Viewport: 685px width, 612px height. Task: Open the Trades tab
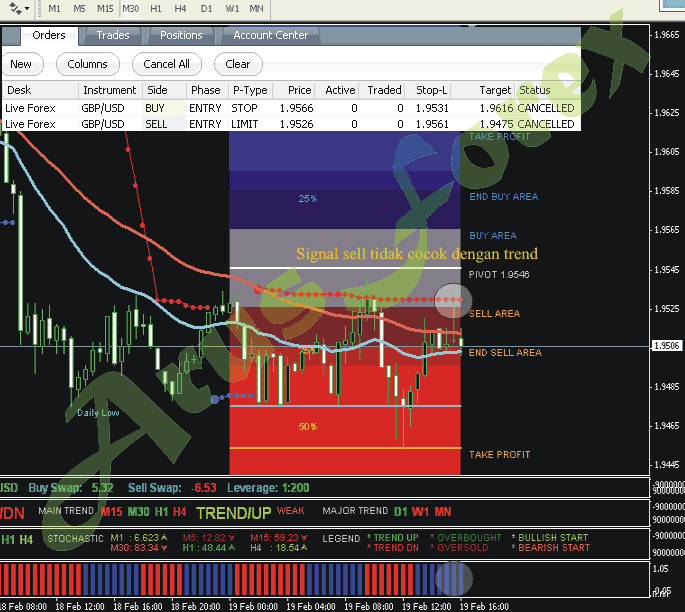pyautogui.click(x=113, y=35)
